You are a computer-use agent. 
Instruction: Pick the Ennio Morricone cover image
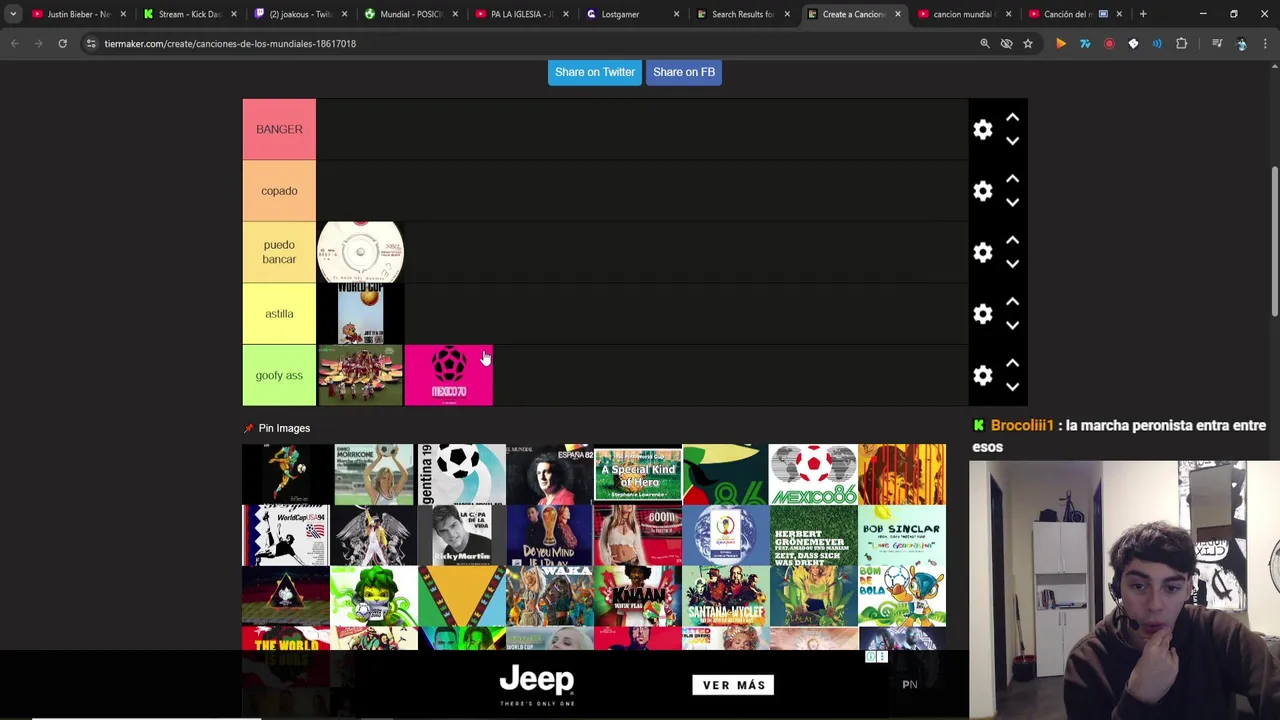click(373, 474)
